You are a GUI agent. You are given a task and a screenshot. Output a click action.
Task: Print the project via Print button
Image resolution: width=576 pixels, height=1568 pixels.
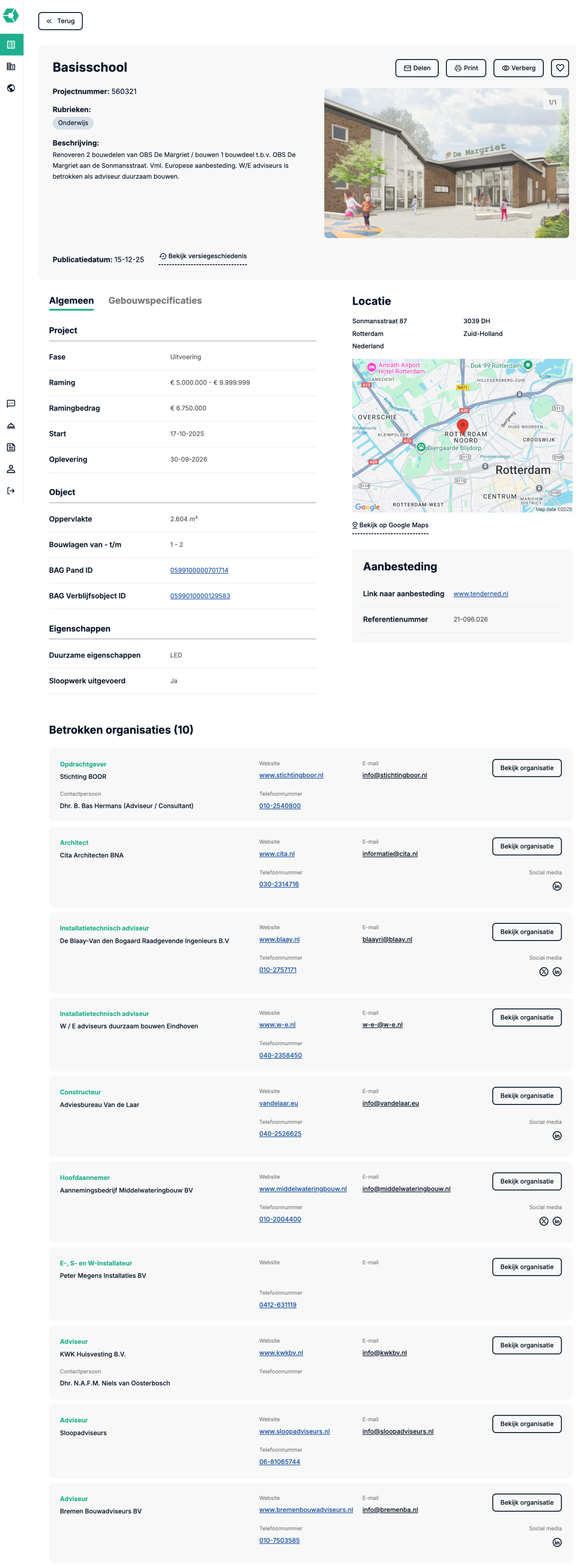pyautogui.click(x=466, y=68)
